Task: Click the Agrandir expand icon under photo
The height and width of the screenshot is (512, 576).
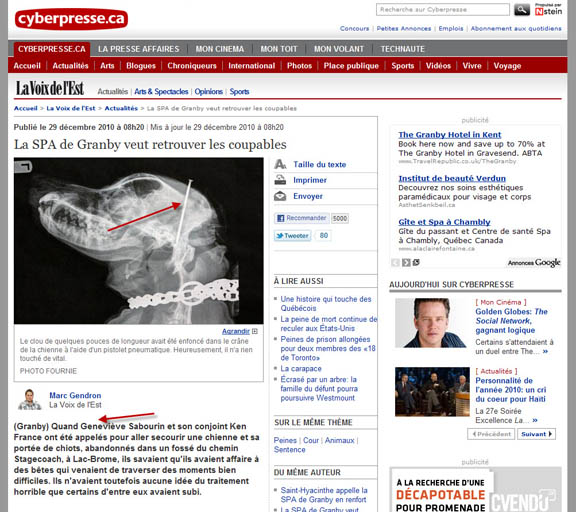Action: [255, 331]
